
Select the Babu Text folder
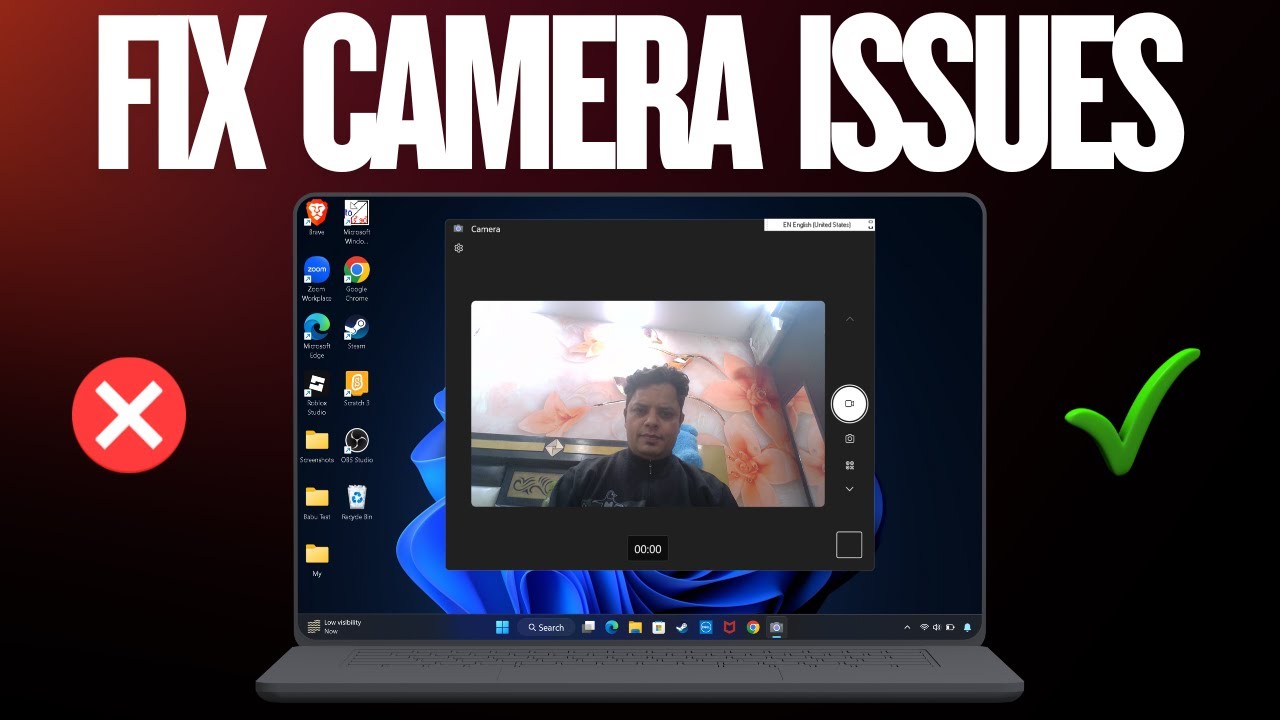coord(317,503)
